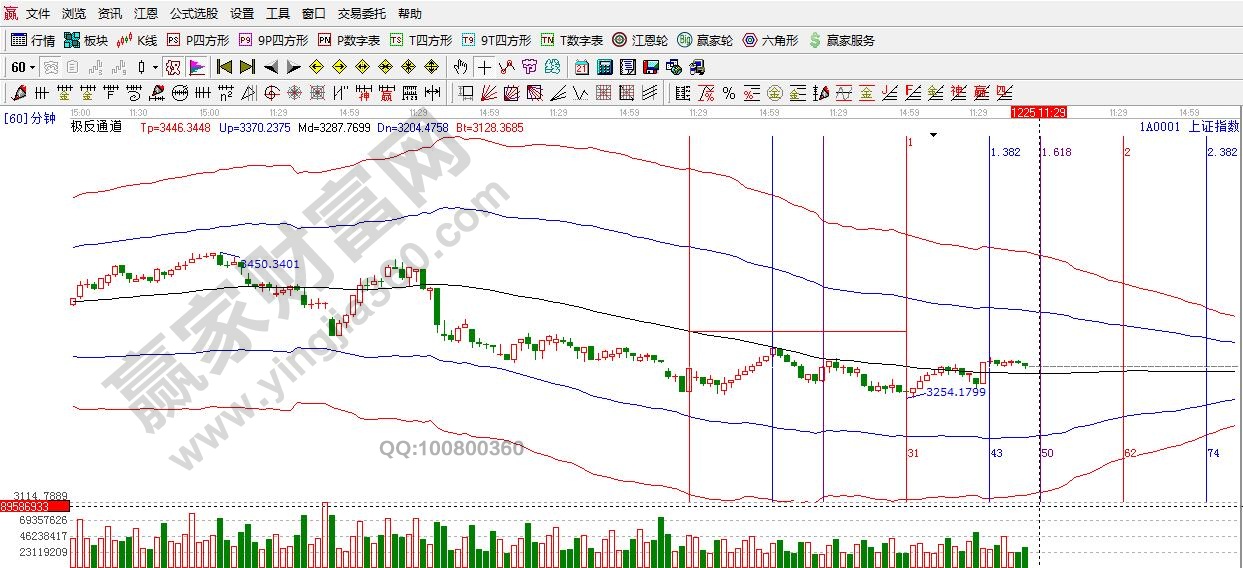Image resolution: width=1243 pixels, height=568 pixels.
Task: Open the 六角形 hexagon tool
Action: [770, 41]
